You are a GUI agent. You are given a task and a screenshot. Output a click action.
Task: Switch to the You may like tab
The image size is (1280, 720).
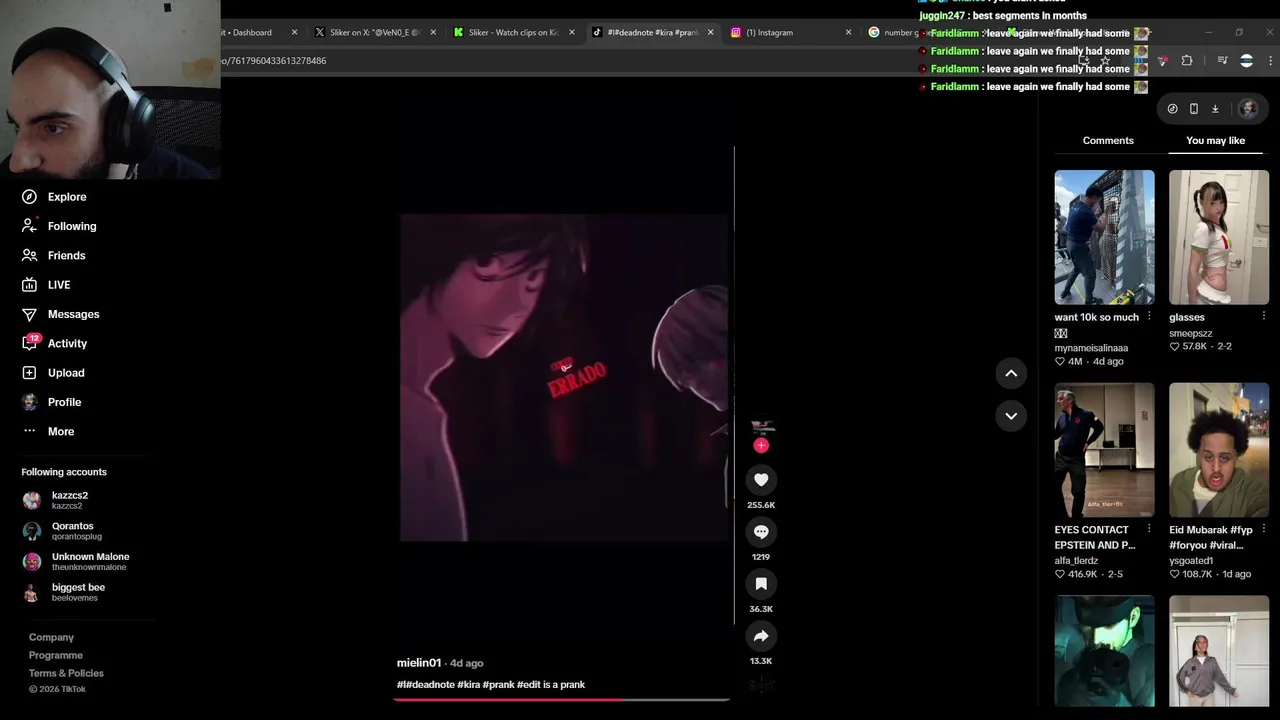coord(1215,141)
